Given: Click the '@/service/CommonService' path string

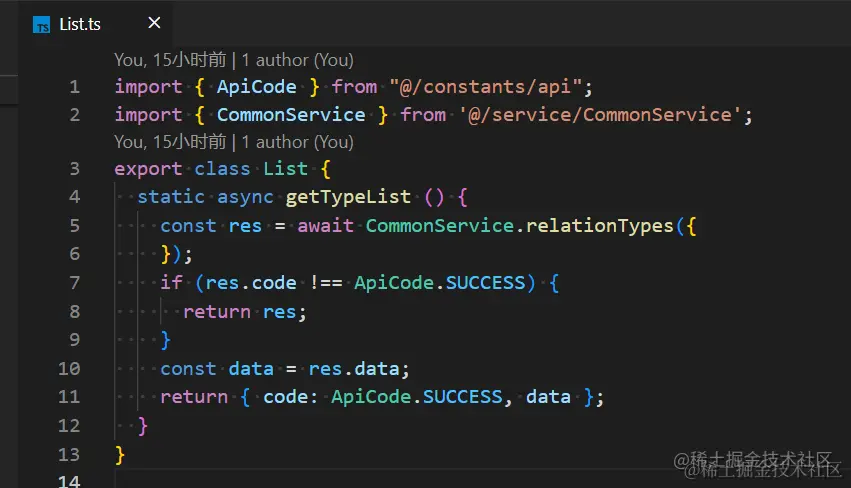Looking at the screenshot, I should pyautogui.click(x=600, y=115).
